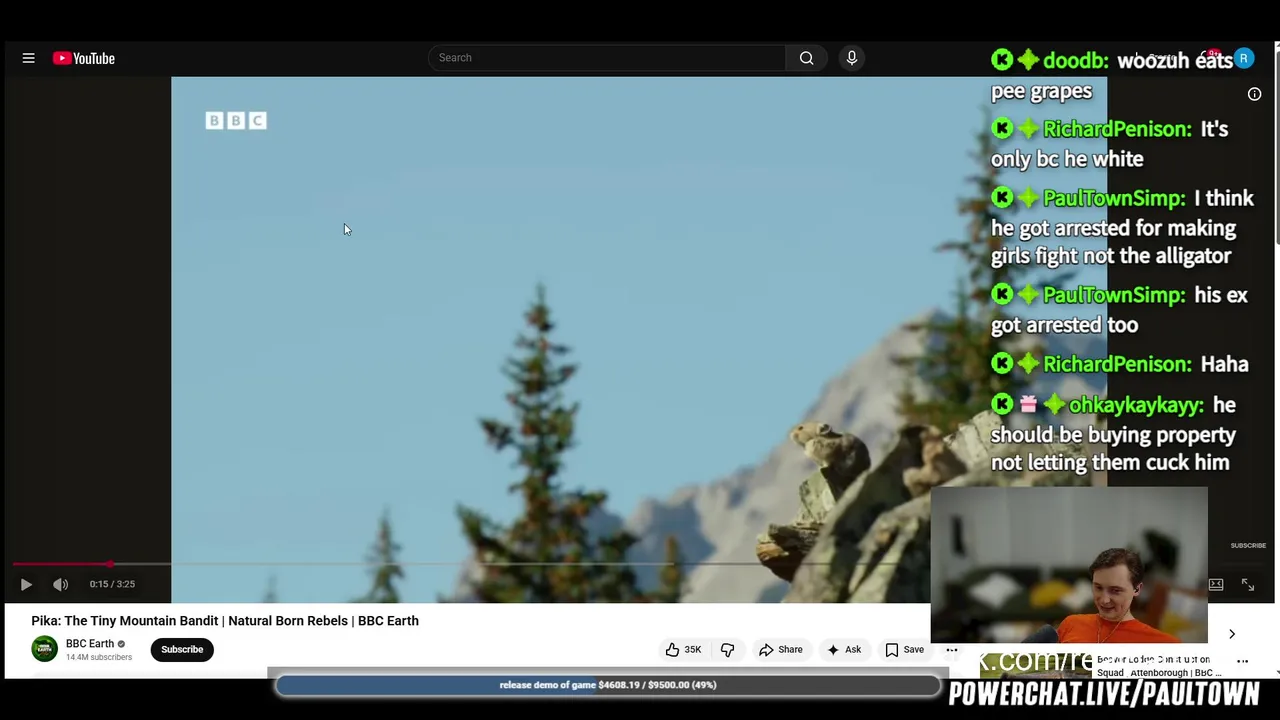Image resolution: width=1280 pixels, height=720 pixels.
Task: Enter fullscreen mode in the player
Action: 1248,584
